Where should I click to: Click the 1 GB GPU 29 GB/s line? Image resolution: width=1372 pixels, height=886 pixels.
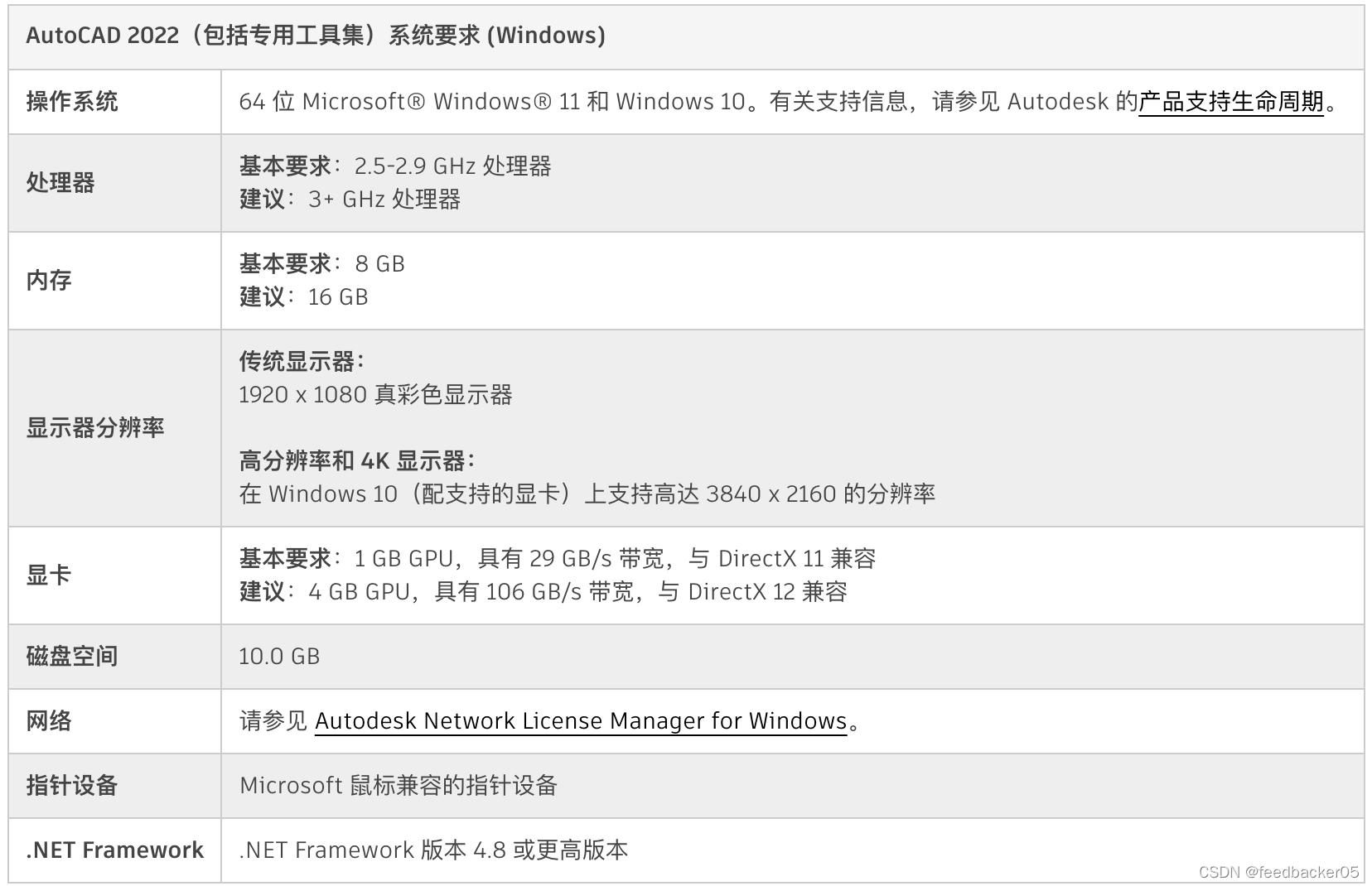coord(558,559)
